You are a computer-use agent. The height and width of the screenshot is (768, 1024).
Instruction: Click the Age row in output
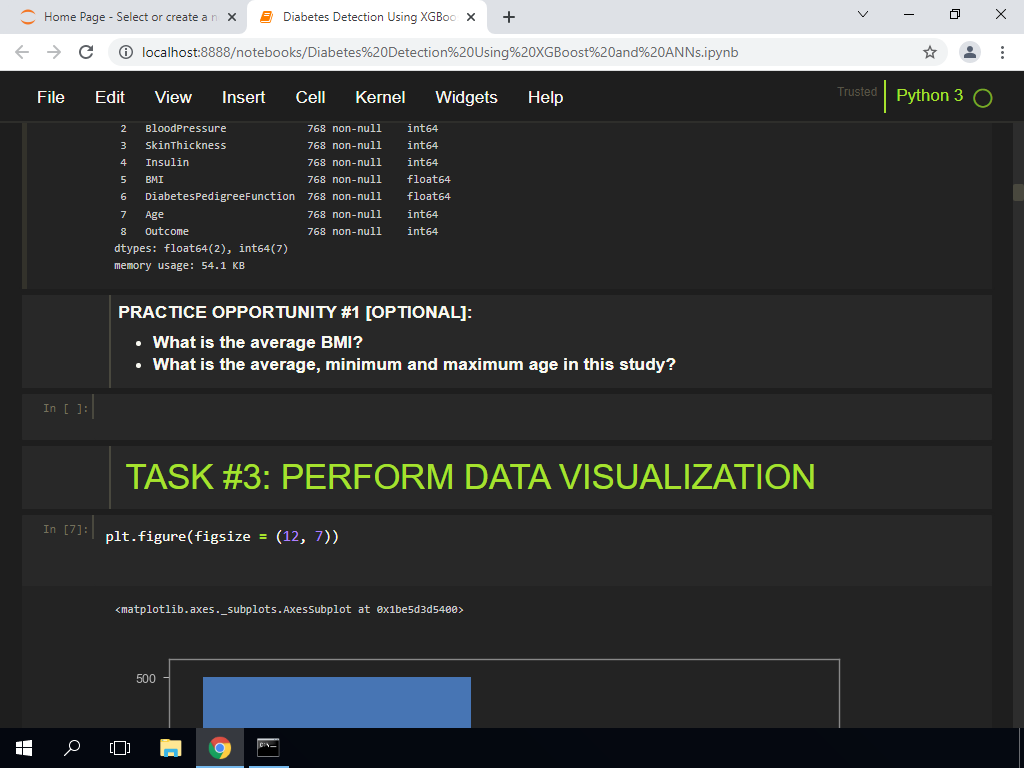coord(279,214)
